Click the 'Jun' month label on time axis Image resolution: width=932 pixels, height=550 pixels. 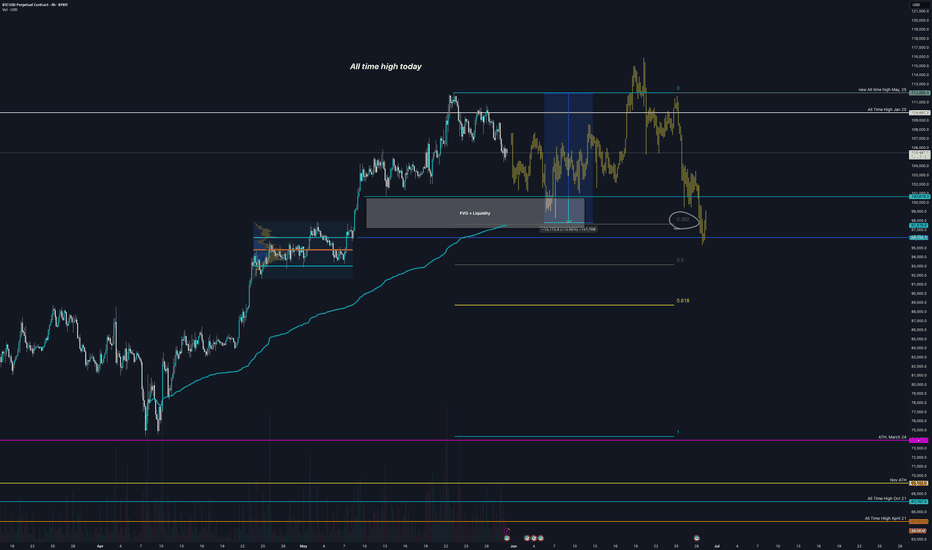tap(514, 546)
